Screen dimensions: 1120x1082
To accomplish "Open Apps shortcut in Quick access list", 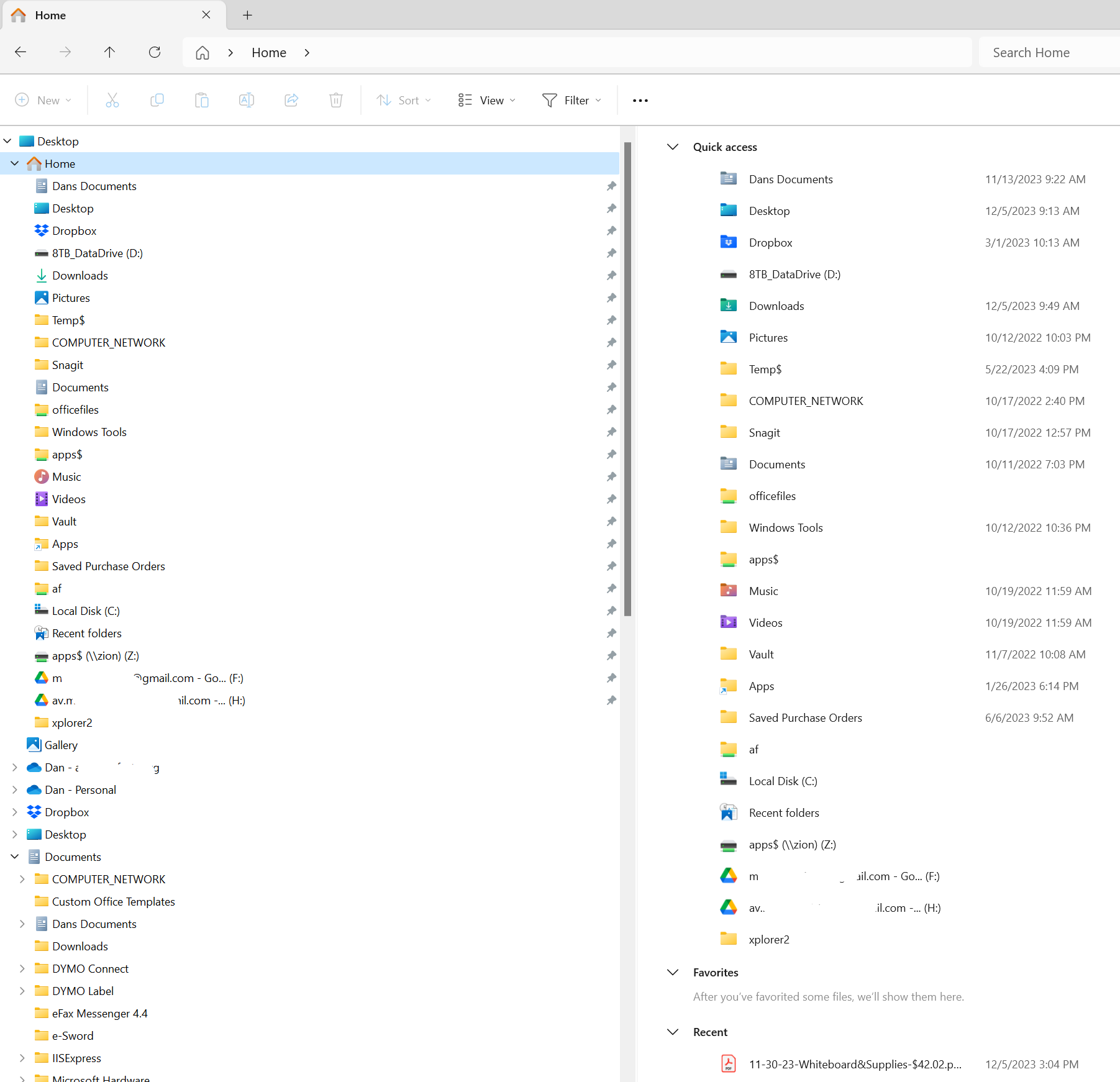I will click(761, 686).
